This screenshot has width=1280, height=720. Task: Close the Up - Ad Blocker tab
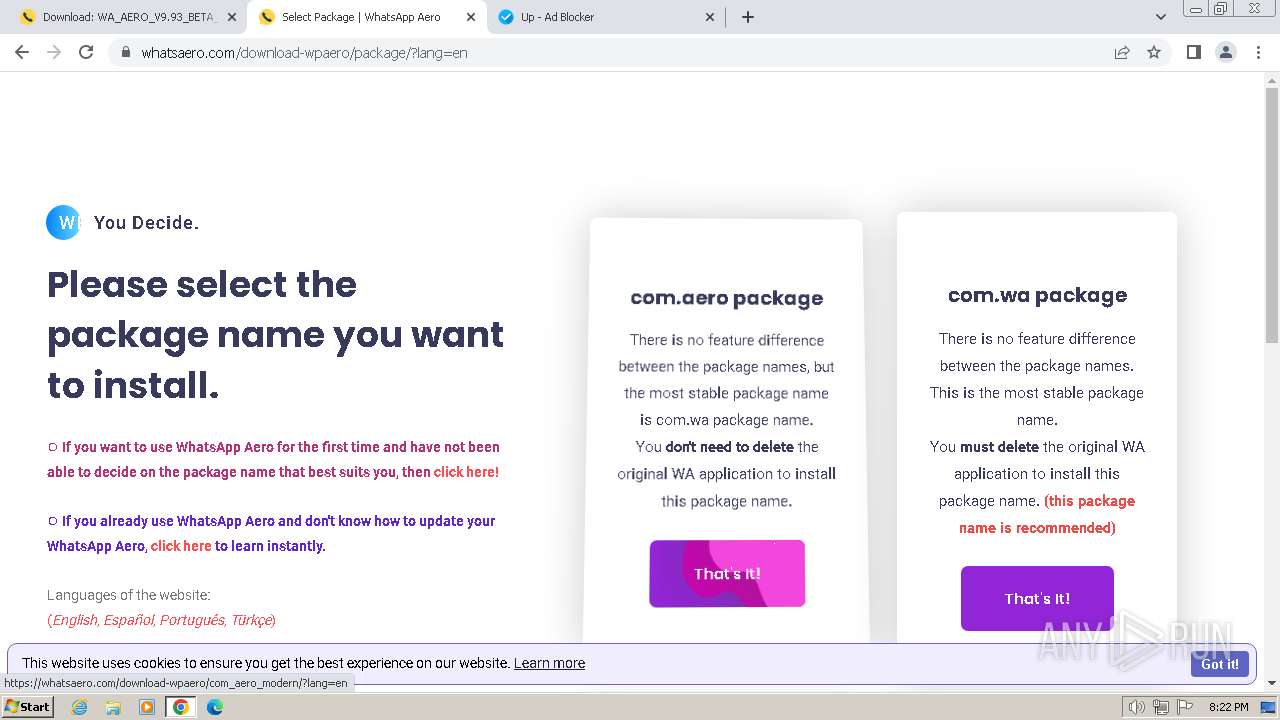point(710,17)
